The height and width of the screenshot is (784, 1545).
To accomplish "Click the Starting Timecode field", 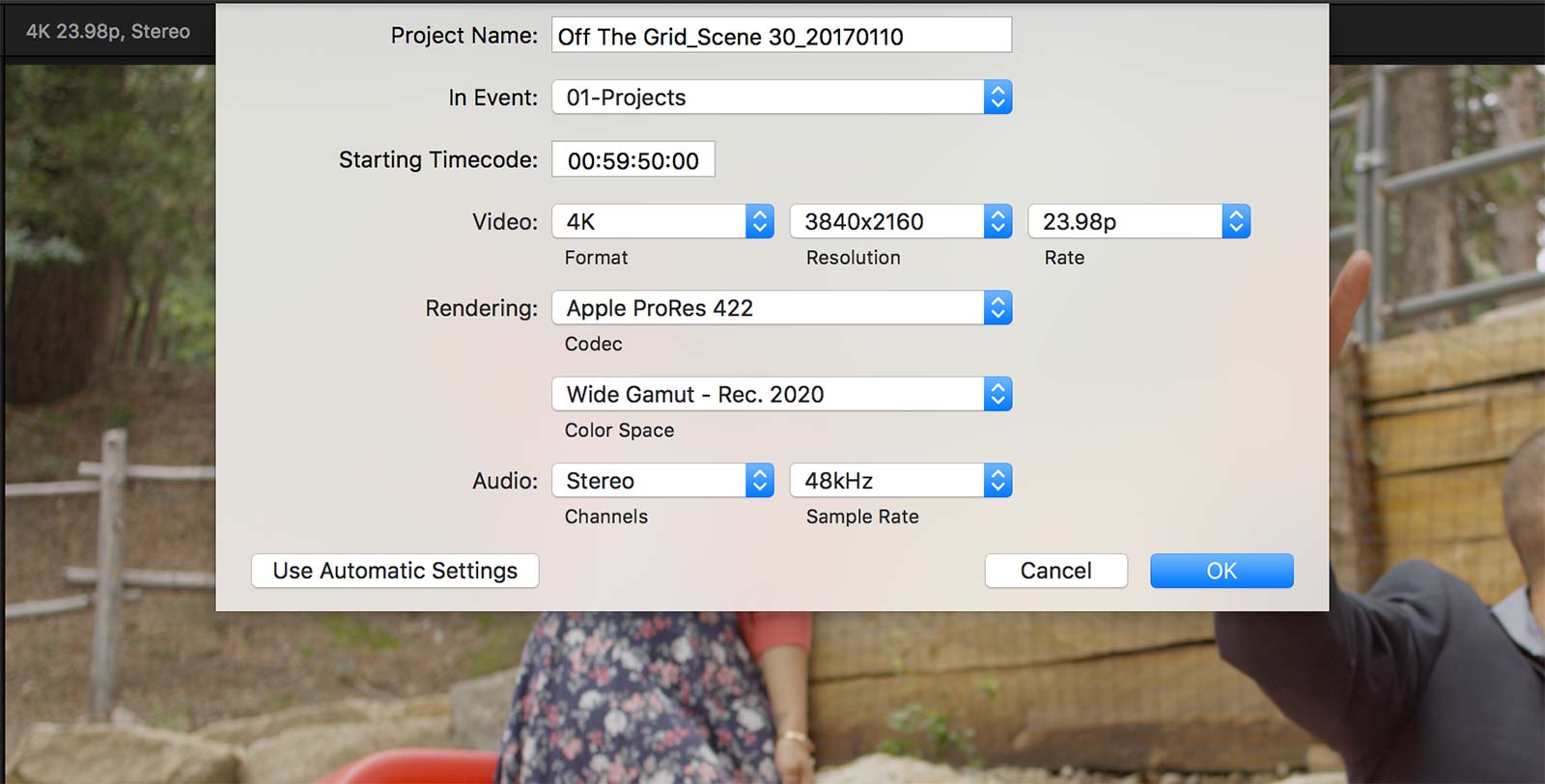I will (x=632, y=159).
